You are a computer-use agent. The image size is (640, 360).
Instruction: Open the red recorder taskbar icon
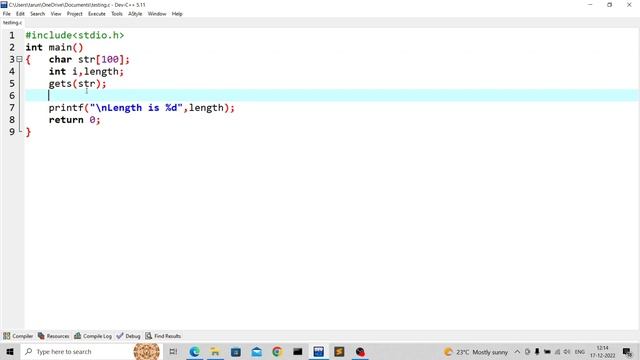(360, 351)
